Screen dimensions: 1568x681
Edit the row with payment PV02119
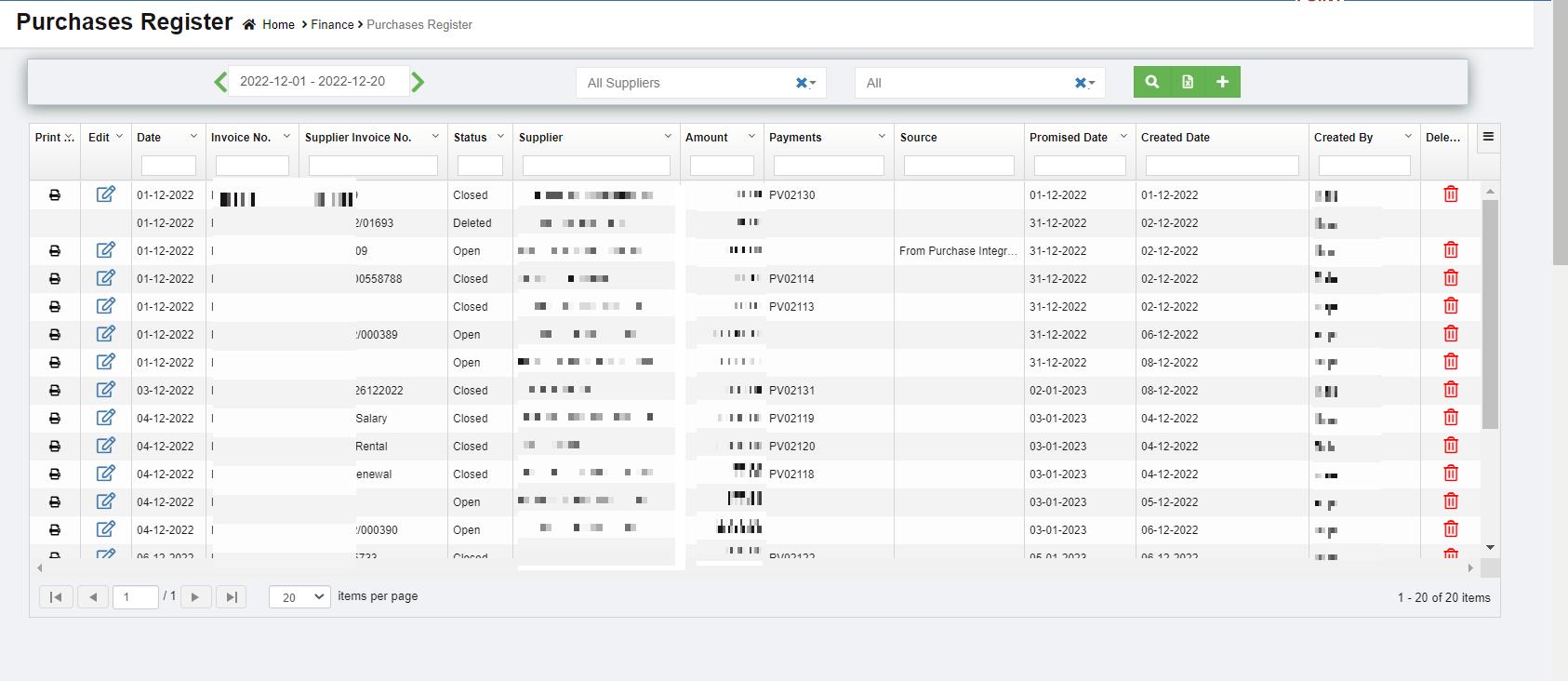point(106,418)
